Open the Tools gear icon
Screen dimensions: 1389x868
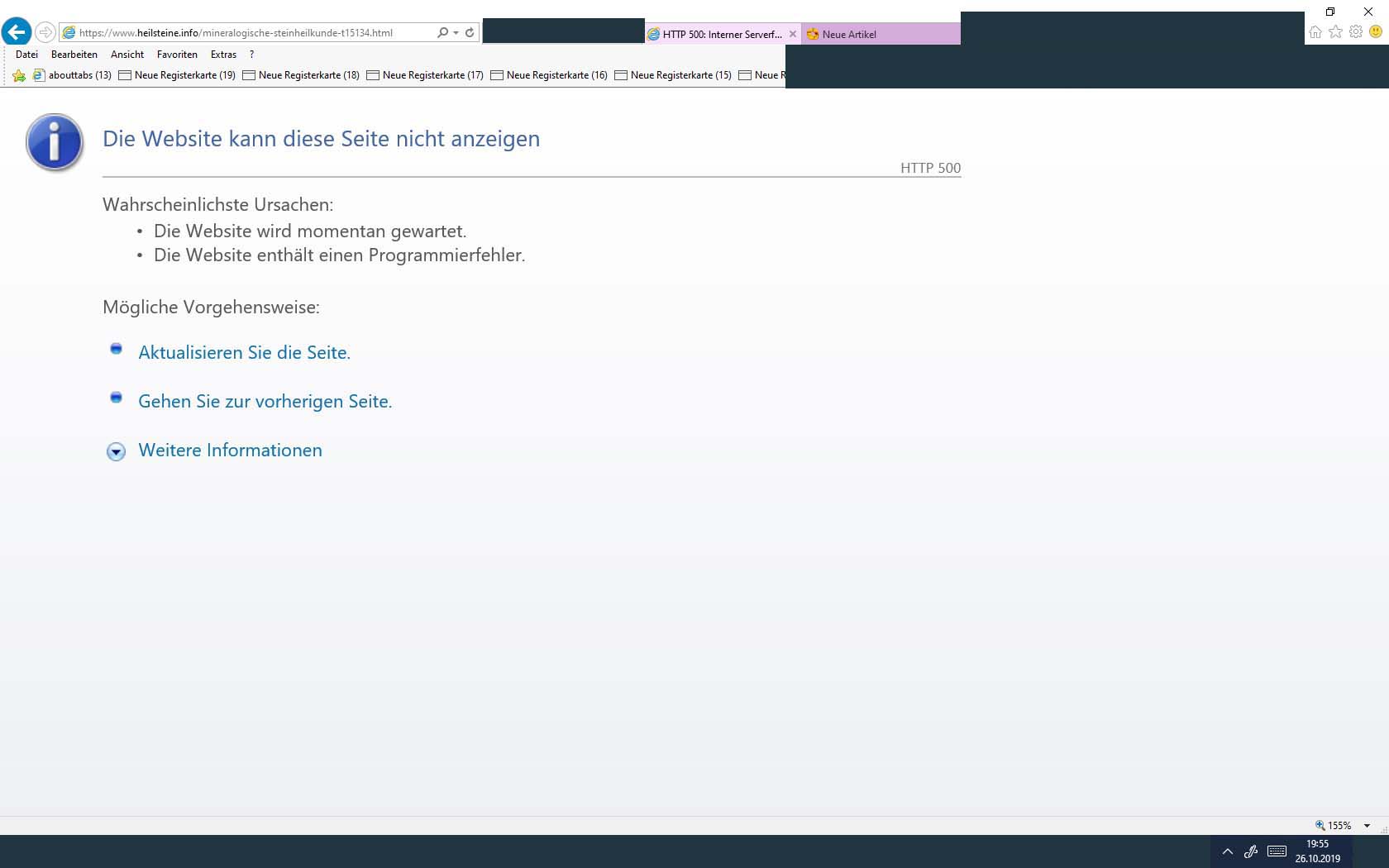tap(1356, 32)
